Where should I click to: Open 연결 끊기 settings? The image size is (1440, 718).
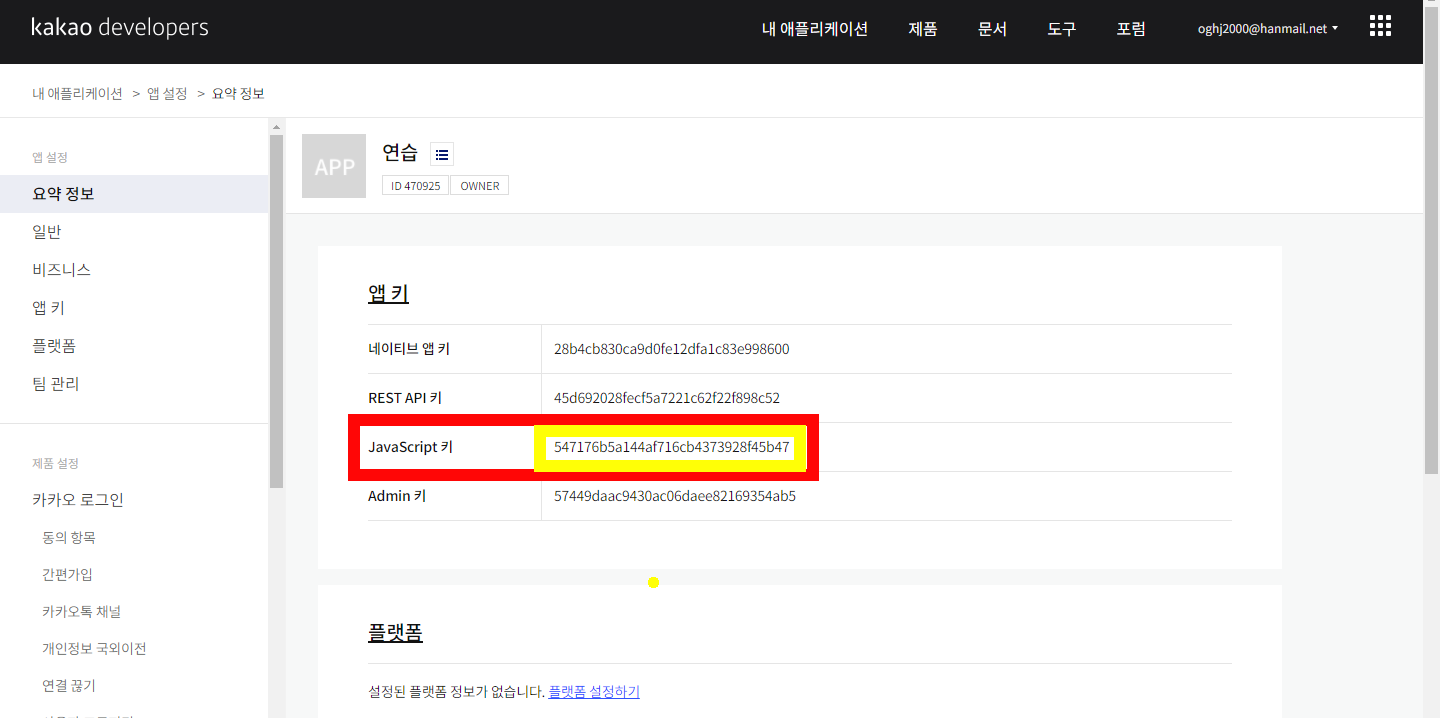[66, 685]
